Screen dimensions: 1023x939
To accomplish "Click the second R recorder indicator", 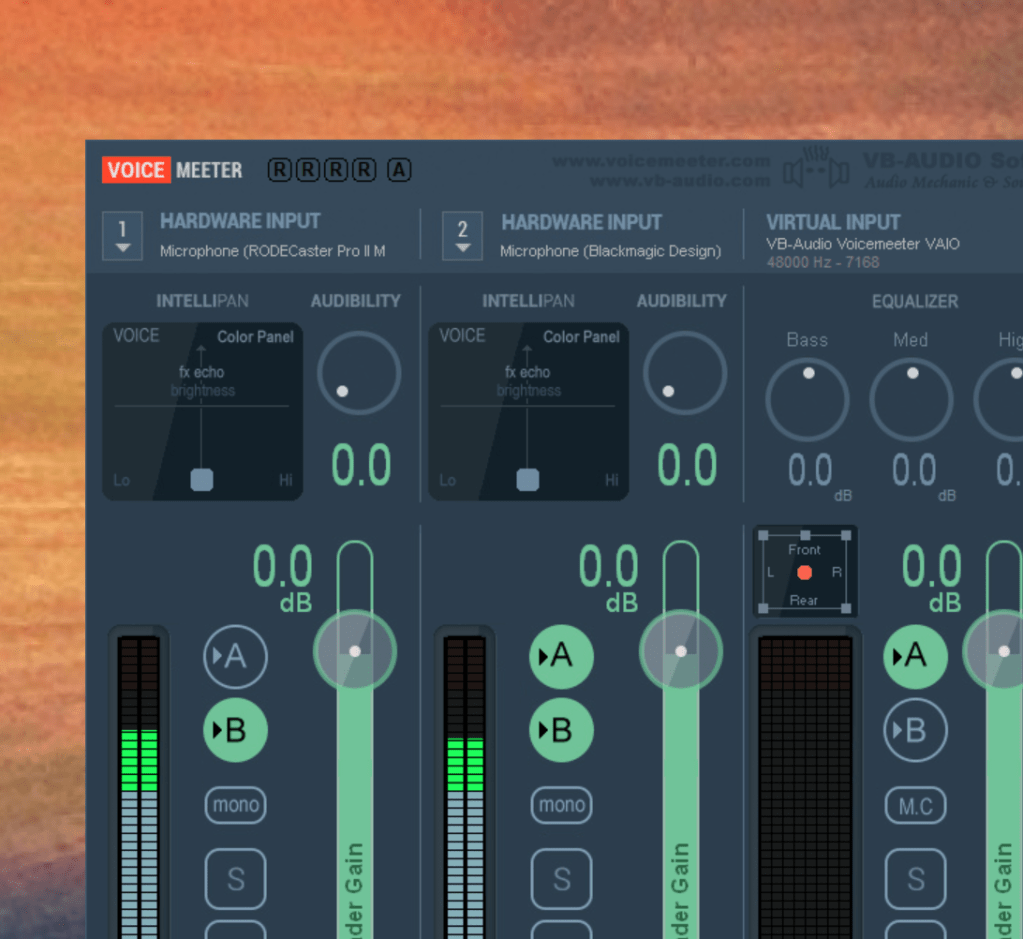I will [308, 170].
